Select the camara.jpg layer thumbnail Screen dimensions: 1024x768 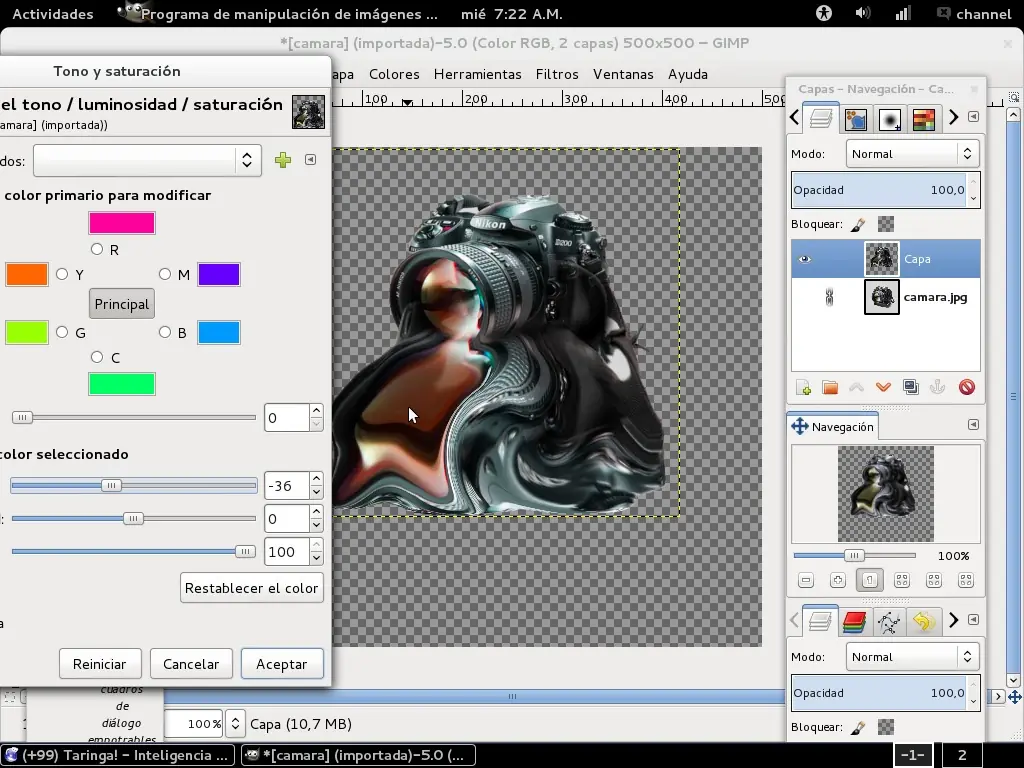pyautogui.click(x=882, y=297)
